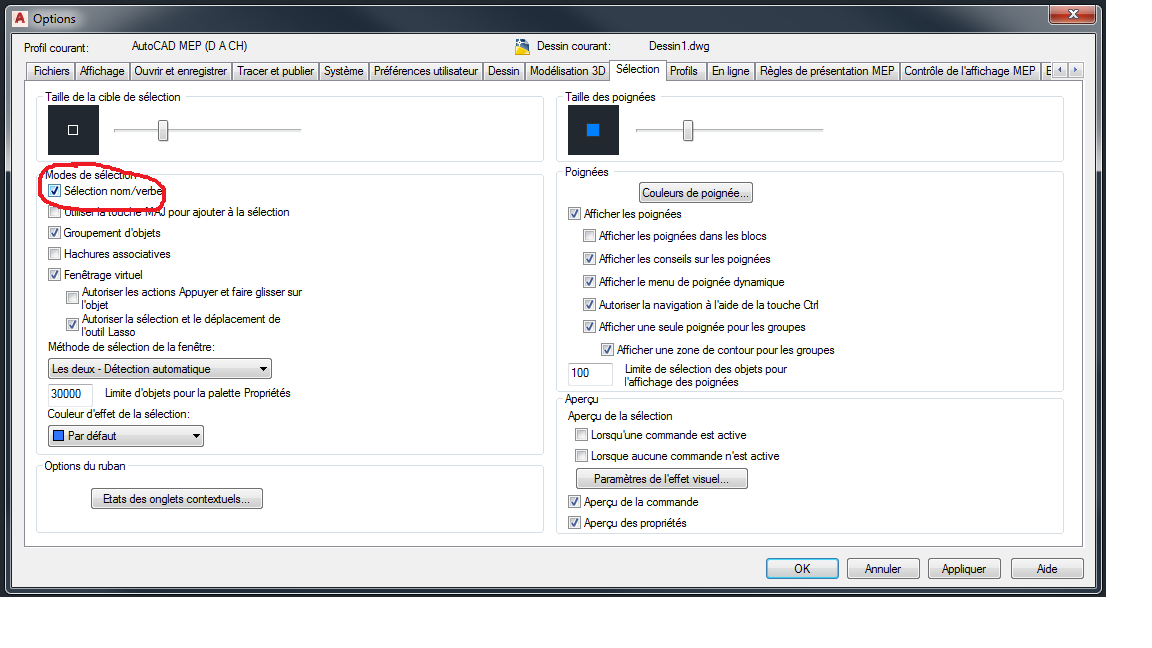1152x648 pixels.
Task: Click Etats des onglets contextuels
Action: coord(176,498)
